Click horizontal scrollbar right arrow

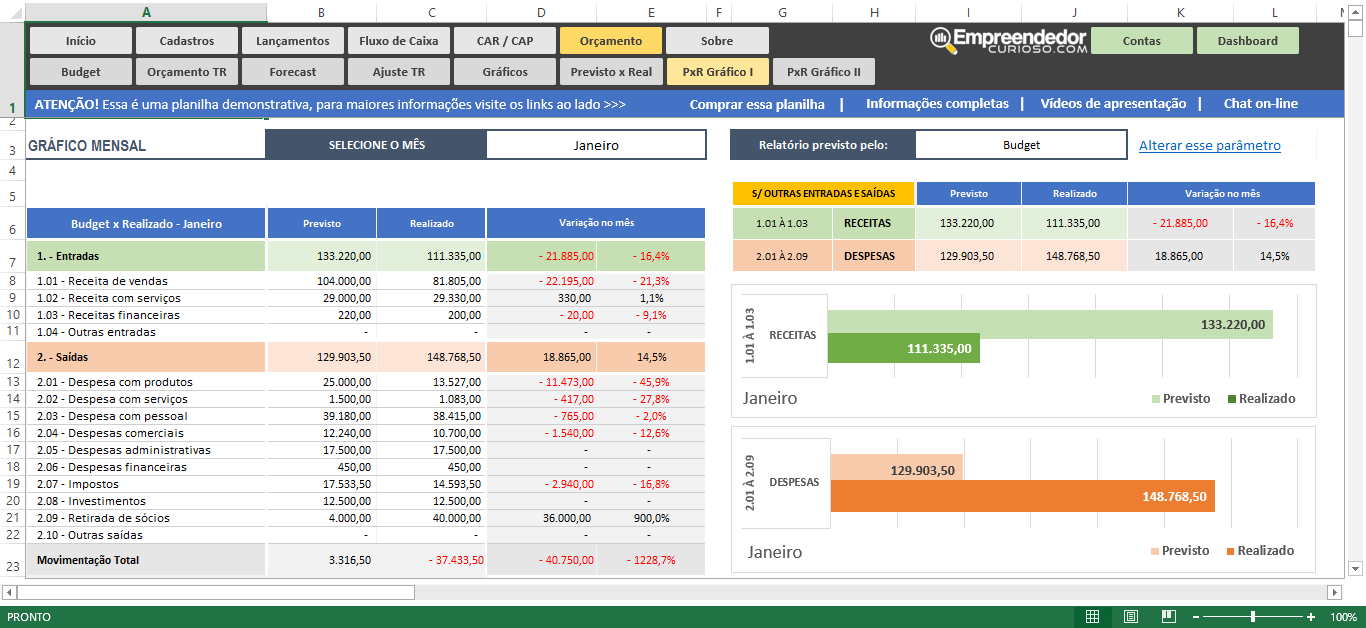[x=1334, y=592]
